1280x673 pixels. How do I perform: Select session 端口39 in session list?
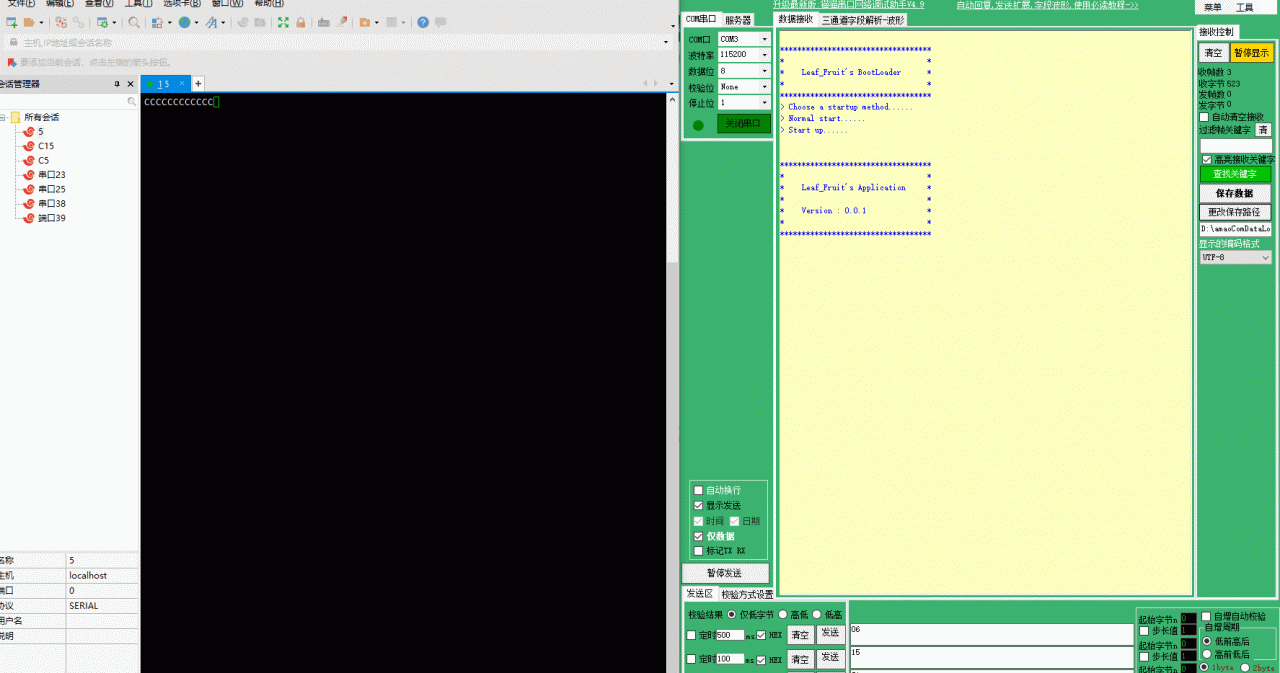pos(52,218)
